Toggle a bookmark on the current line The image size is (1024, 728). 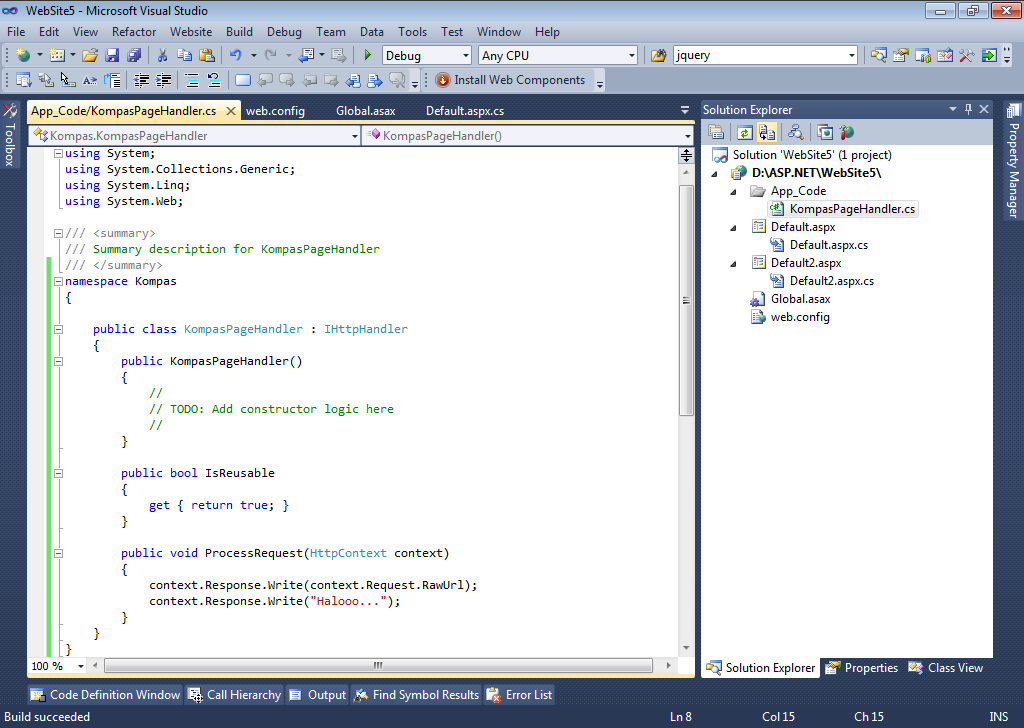243,80
